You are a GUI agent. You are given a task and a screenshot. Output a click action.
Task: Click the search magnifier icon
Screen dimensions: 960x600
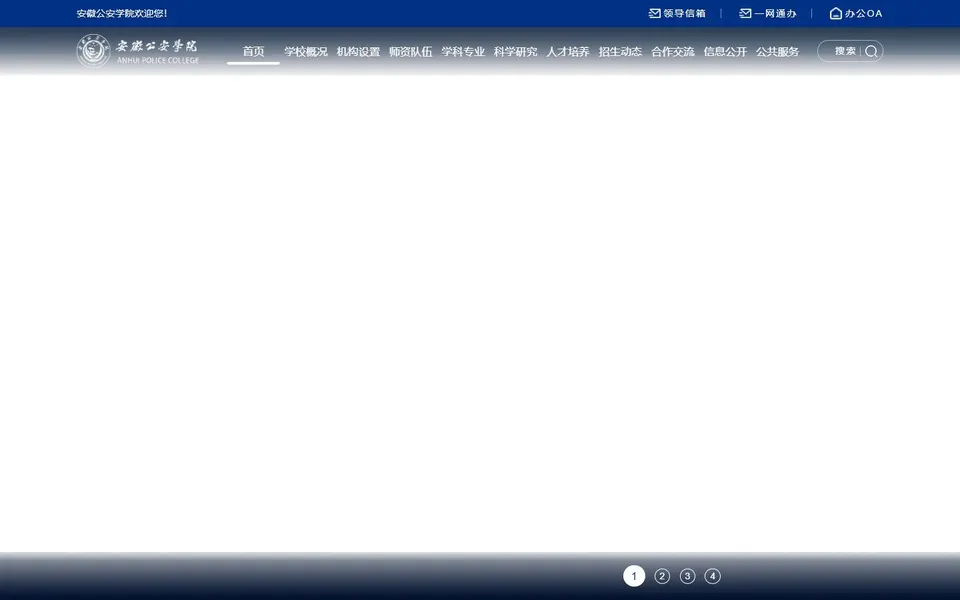pyautogui.click(x=871, y=51)
